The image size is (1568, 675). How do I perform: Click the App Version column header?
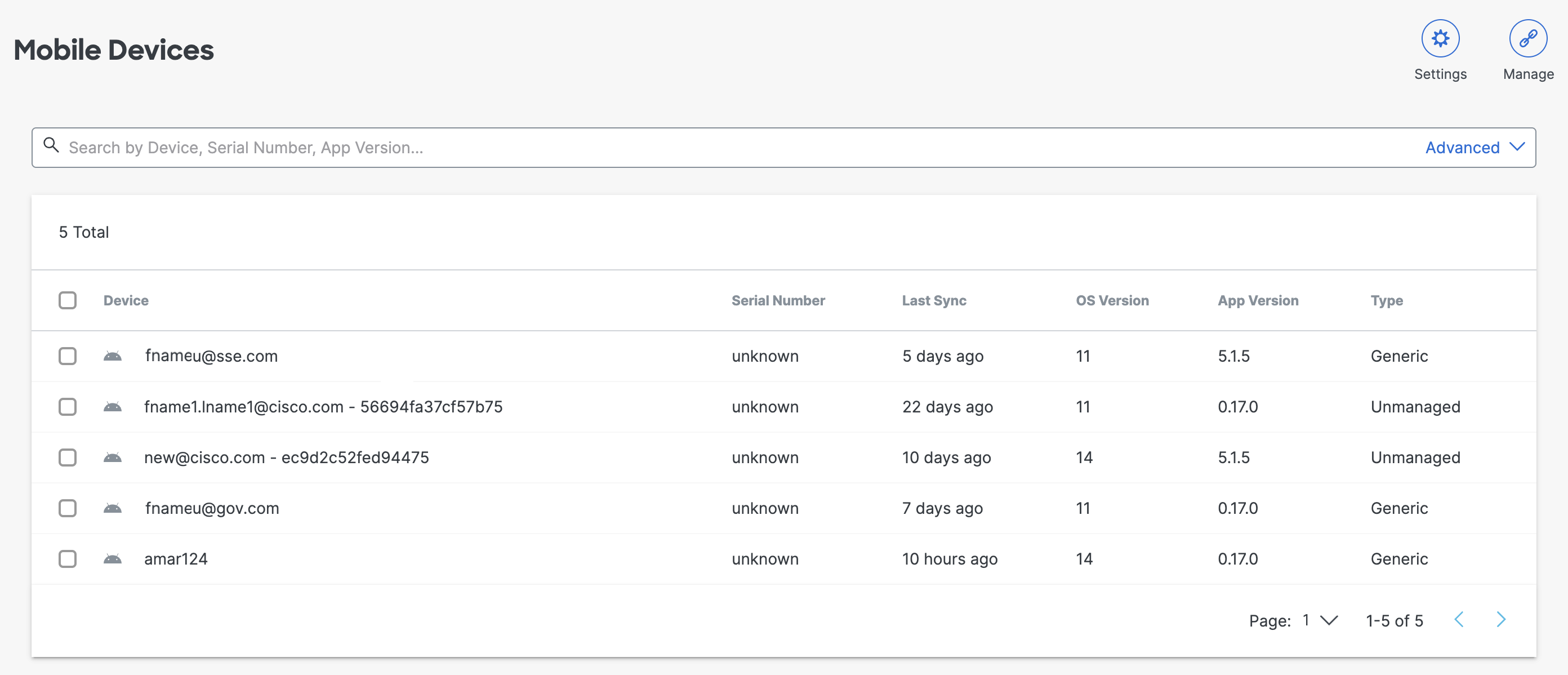pos(1258,300)
